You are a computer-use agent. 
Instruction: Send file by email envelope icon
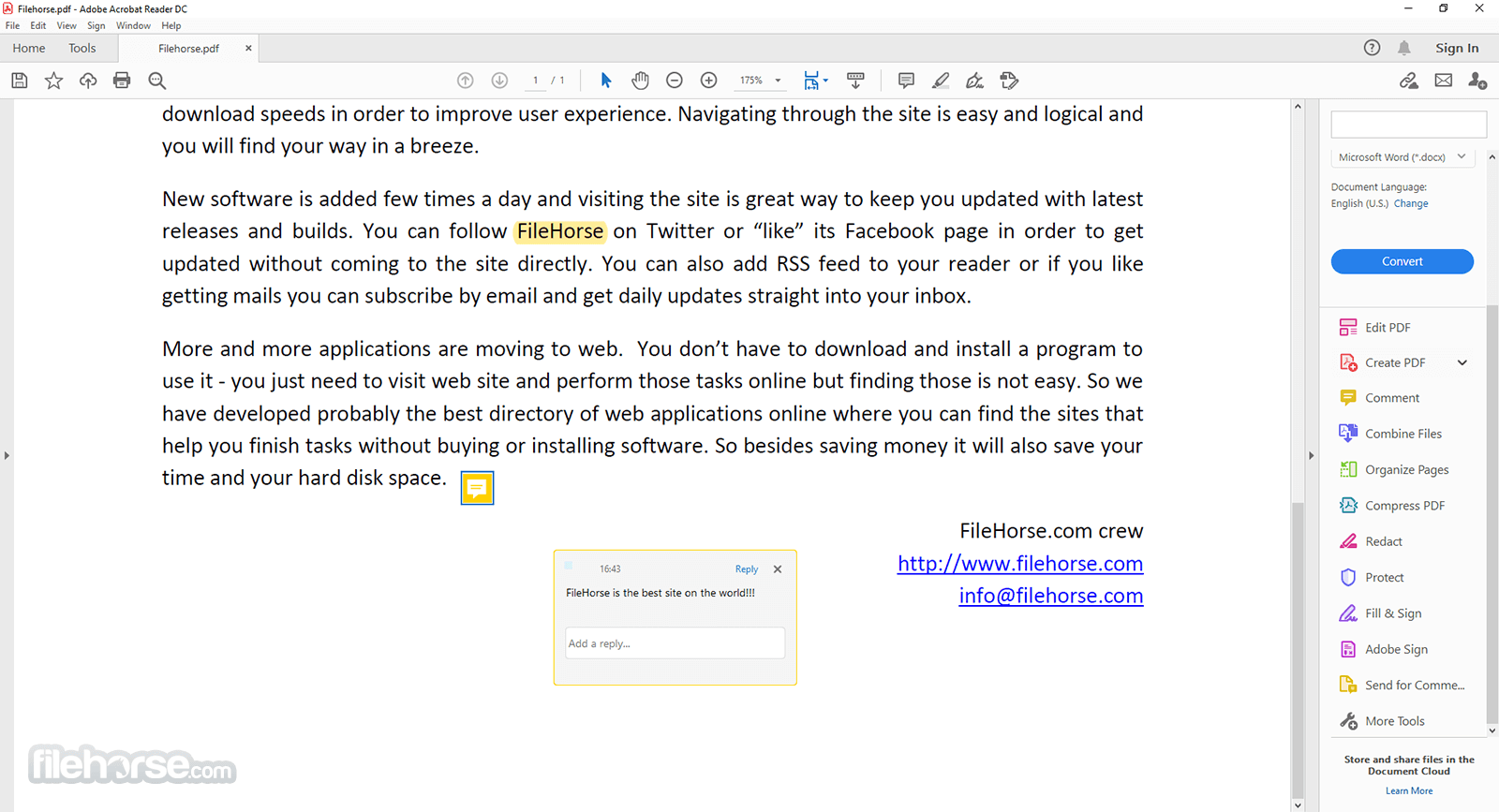coord(1444,81)
